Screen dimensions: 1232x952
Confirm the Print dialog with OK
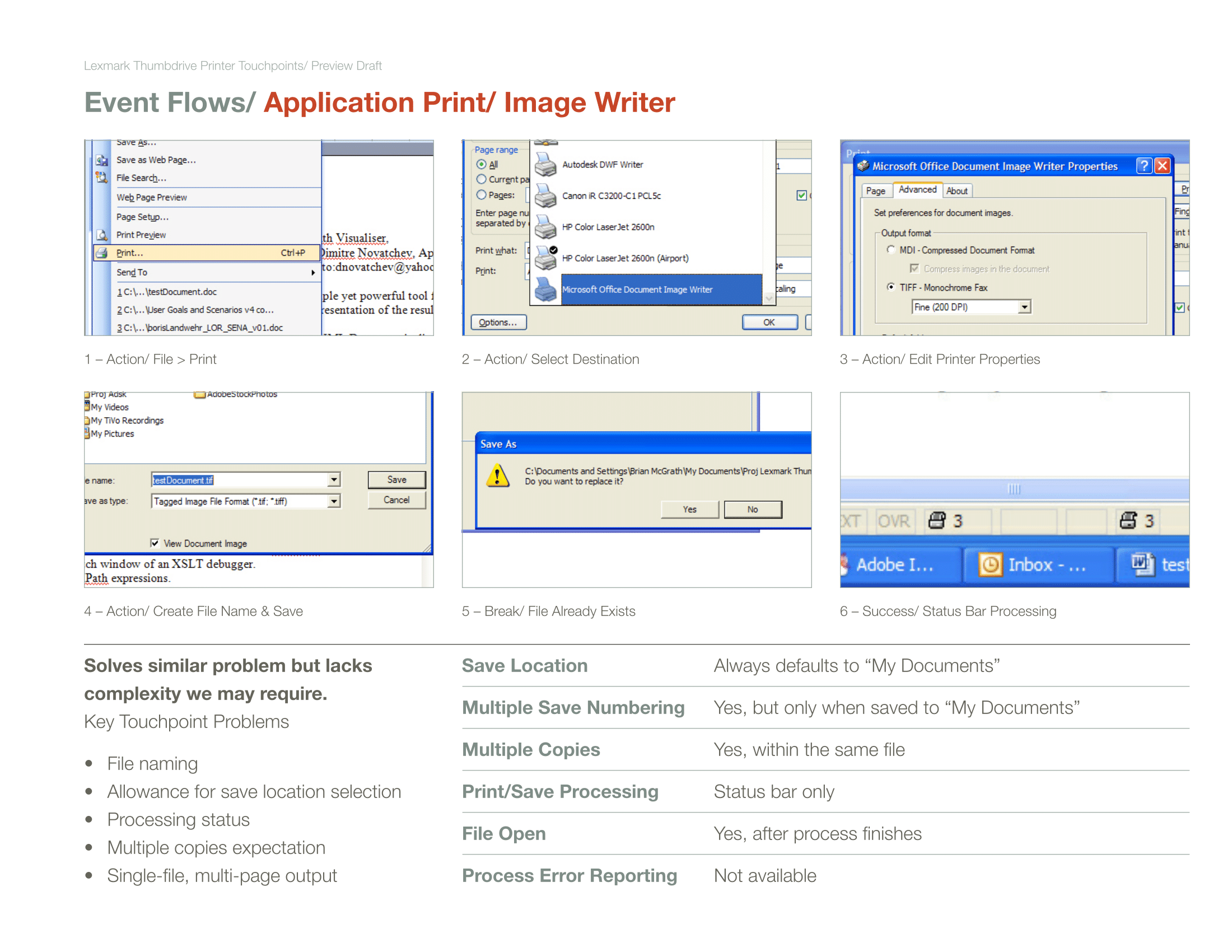coord(769,323)
